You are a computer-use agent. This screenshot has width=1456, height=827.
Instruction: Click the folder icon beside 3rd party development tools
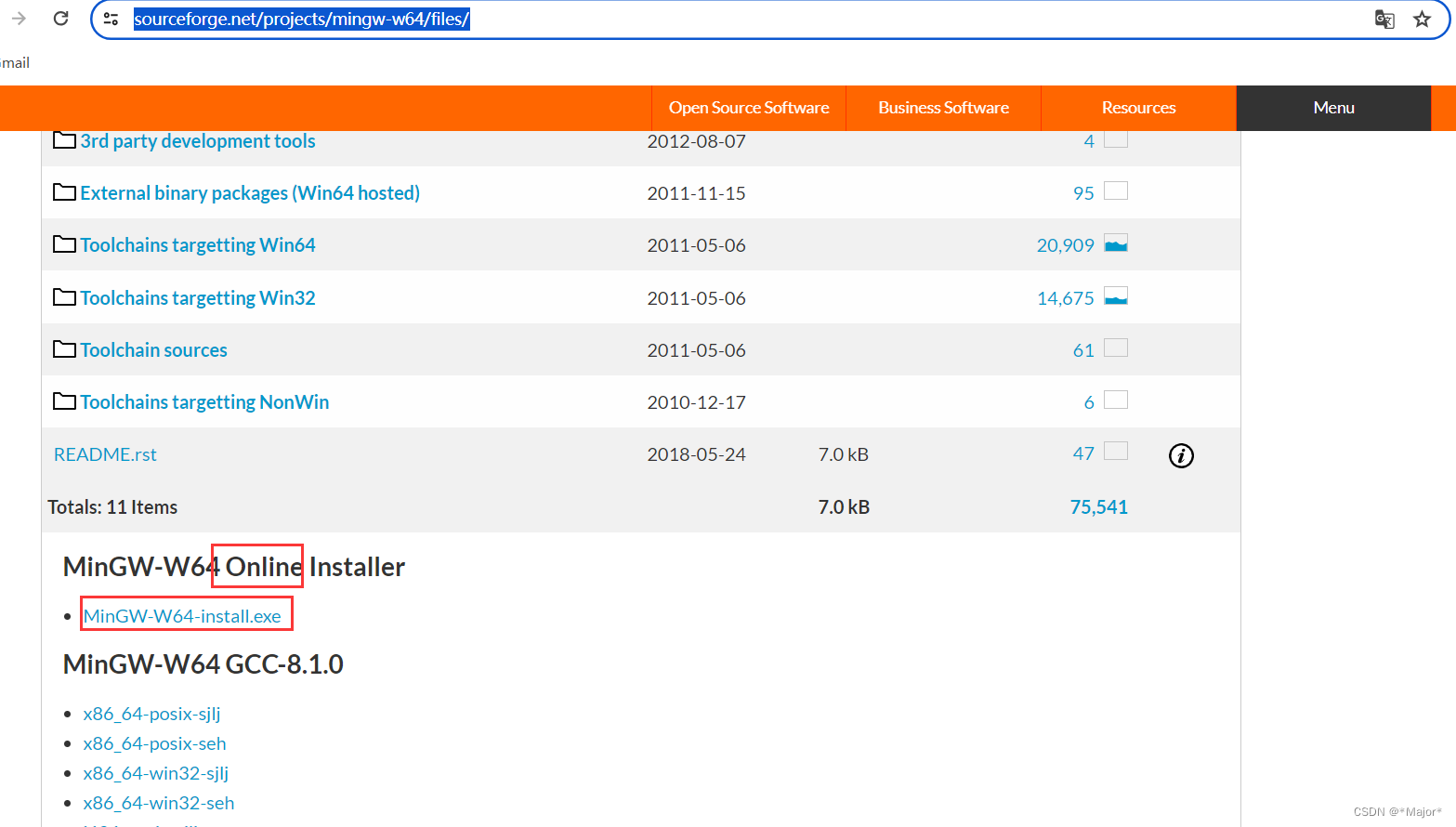tap(63, 138)
